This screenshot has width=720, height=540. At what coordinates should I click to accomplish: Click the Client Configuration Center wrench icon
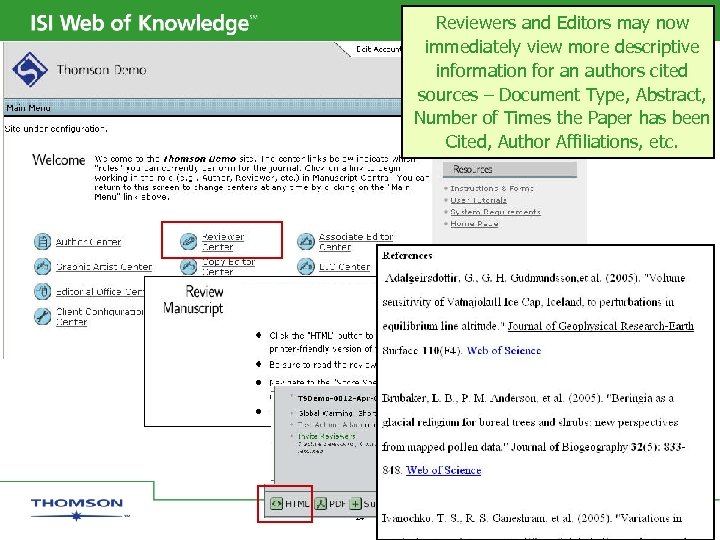pos(43,316)
